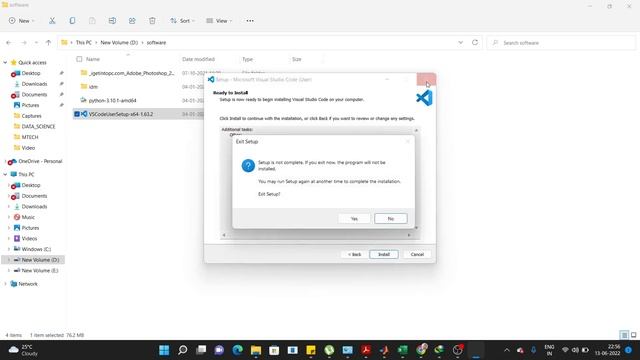Click the Refresh icon in address bar

(475, 42)
